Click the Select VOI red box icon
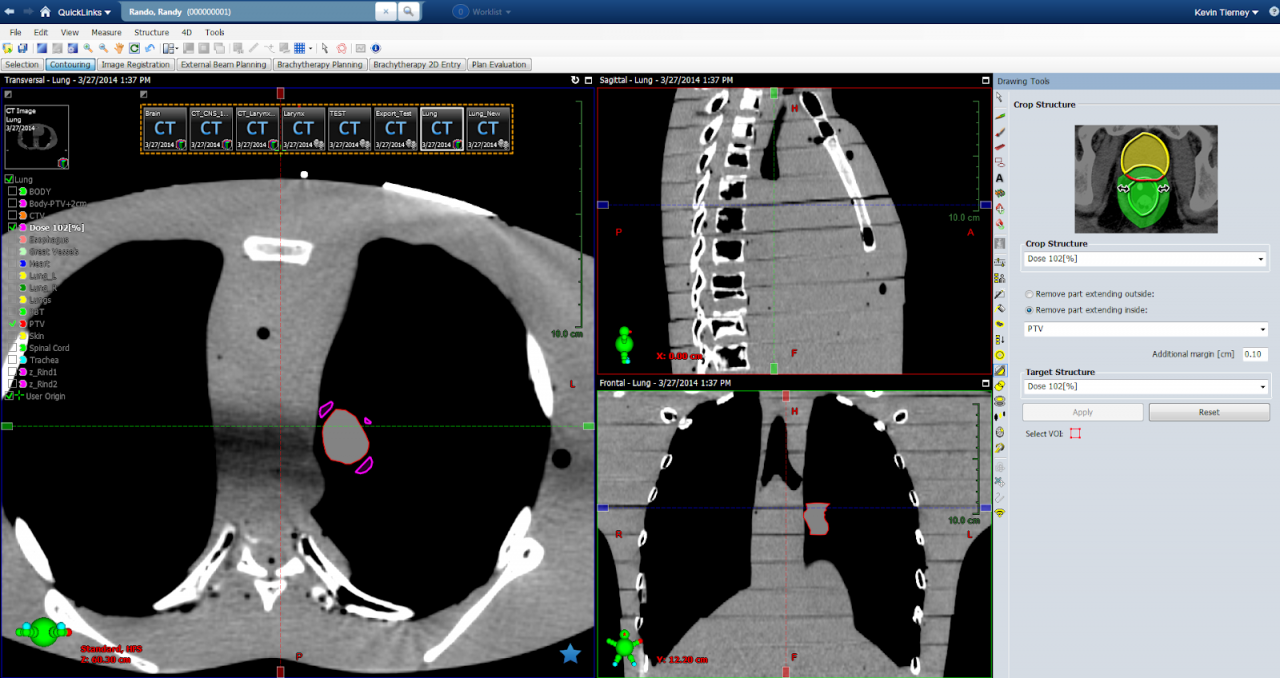This screenshot has height=678, width=1280. 1075,434
